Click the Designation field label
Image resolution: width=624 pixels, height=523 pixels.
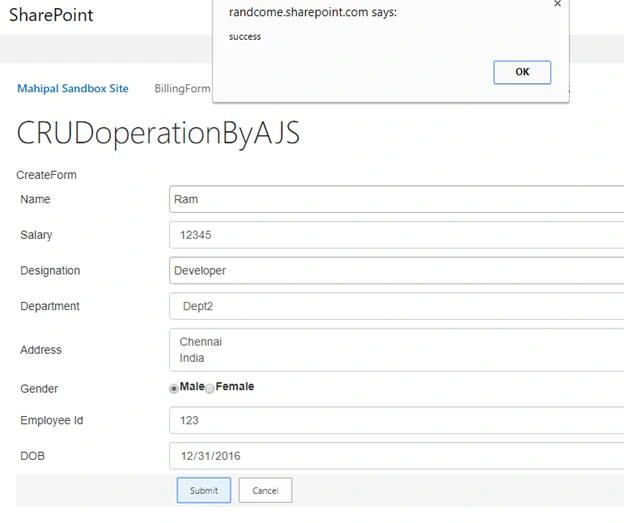50,270
